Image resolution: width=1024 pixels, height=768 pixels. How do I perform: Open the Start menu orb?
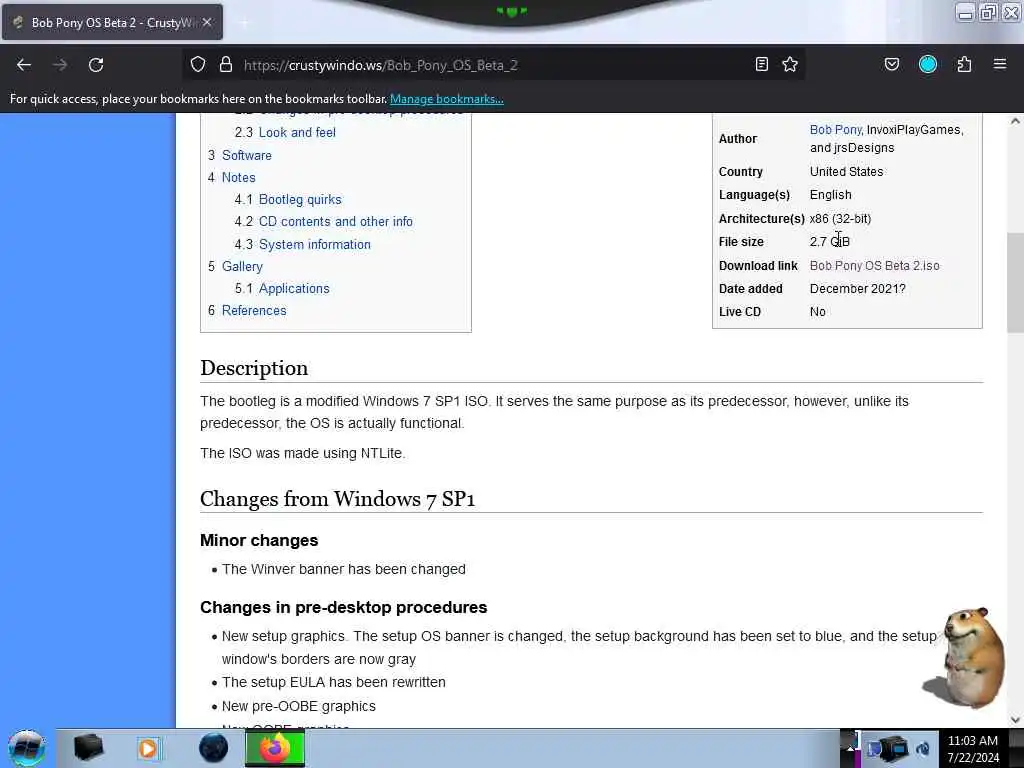click(27, 748)
